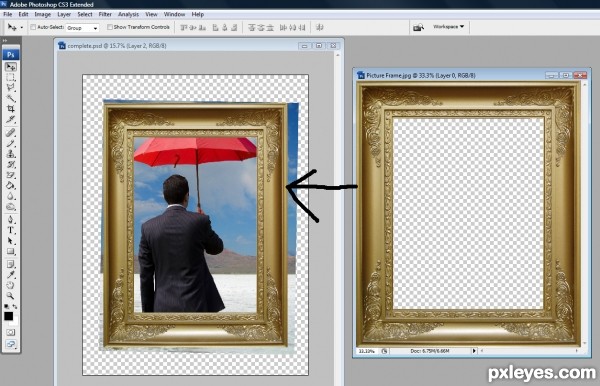Open the Go to Bridge icon
600x386 pixels.
[x=418, y=27]
